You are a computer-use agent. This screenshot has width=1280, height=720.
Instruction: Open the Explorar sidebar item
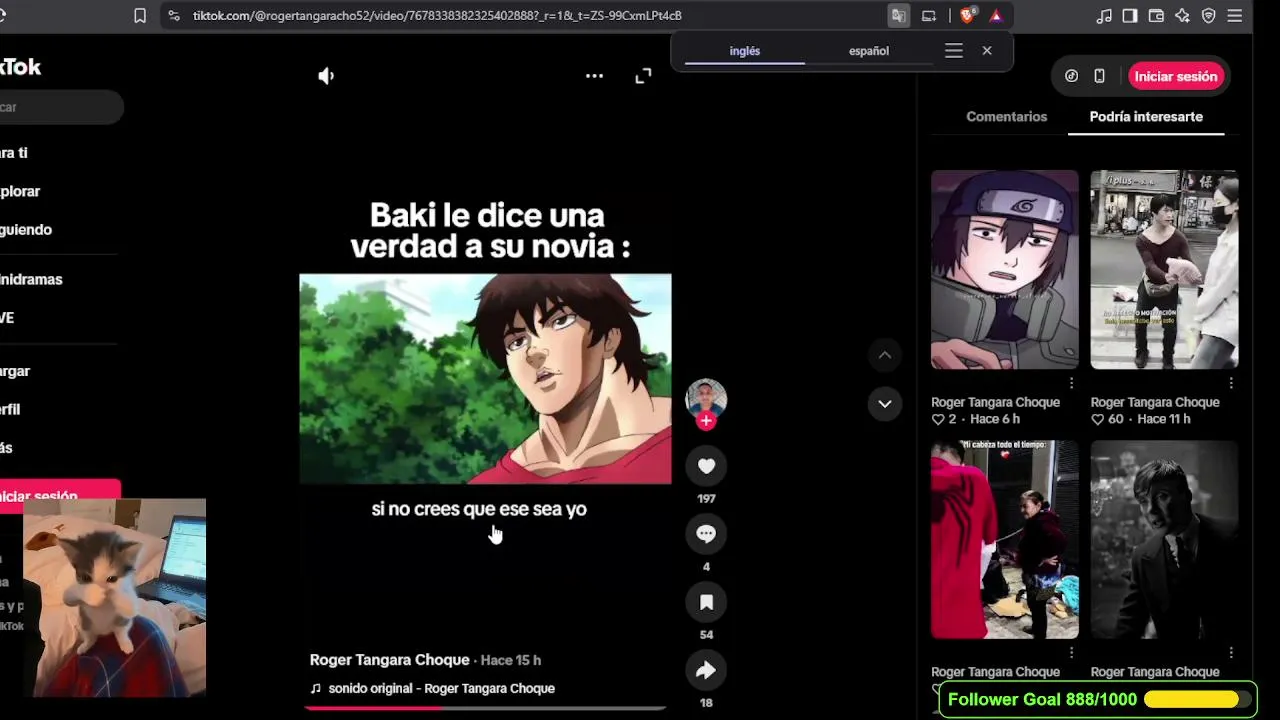coord(20,191)
